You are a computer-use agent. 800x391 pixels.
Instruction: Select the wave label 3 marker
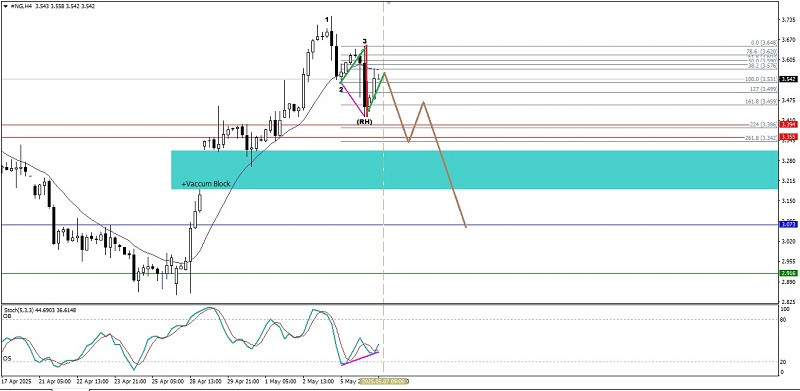pos(364,41)
